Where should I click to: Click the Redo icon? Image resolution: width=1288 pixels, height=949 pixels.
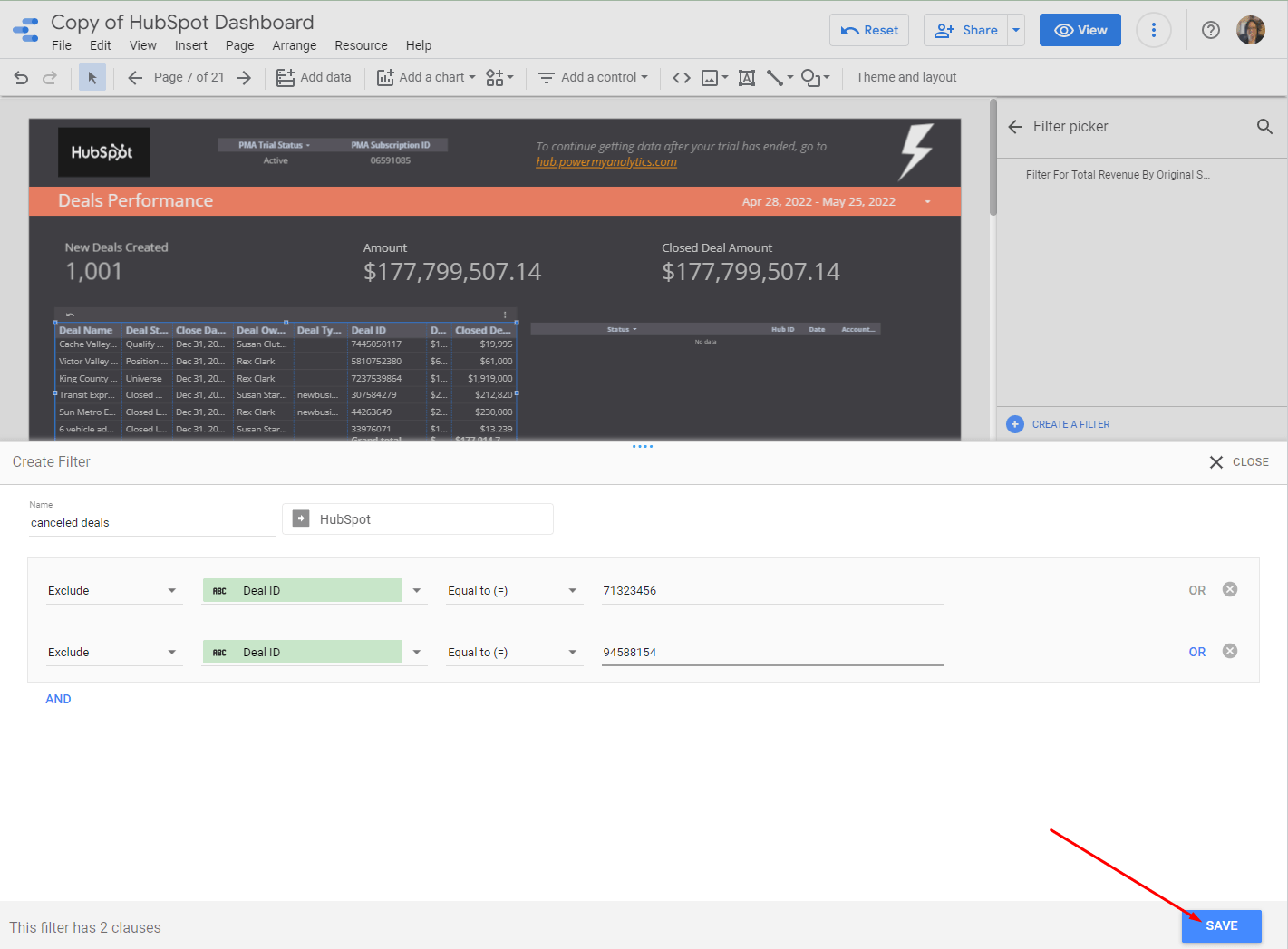point(48,77)
